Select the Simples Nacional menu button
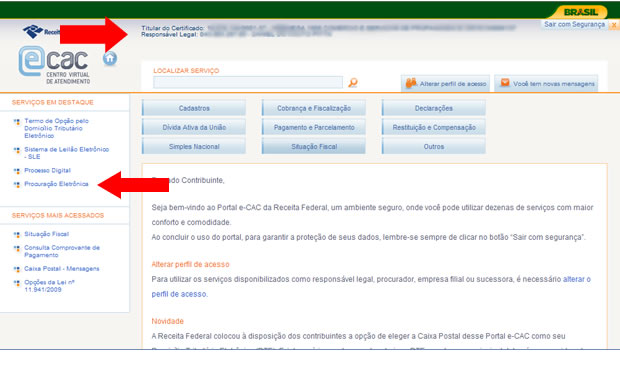Image resolution: width=620 pixels, height=379 pixels. [194, 146]
